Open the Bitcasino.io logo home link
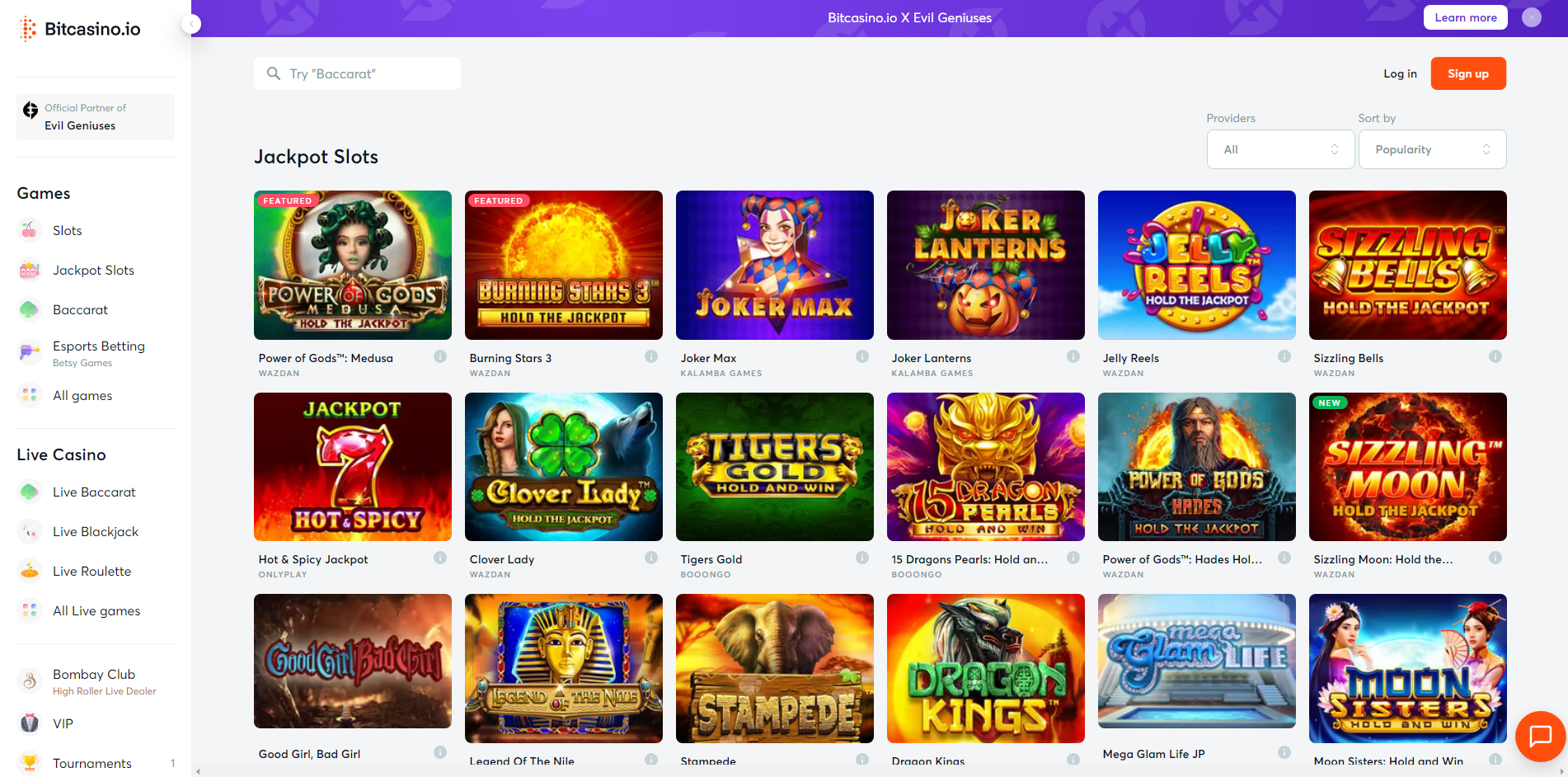Screen dimensions: 1568x777 tap(80, 29)
